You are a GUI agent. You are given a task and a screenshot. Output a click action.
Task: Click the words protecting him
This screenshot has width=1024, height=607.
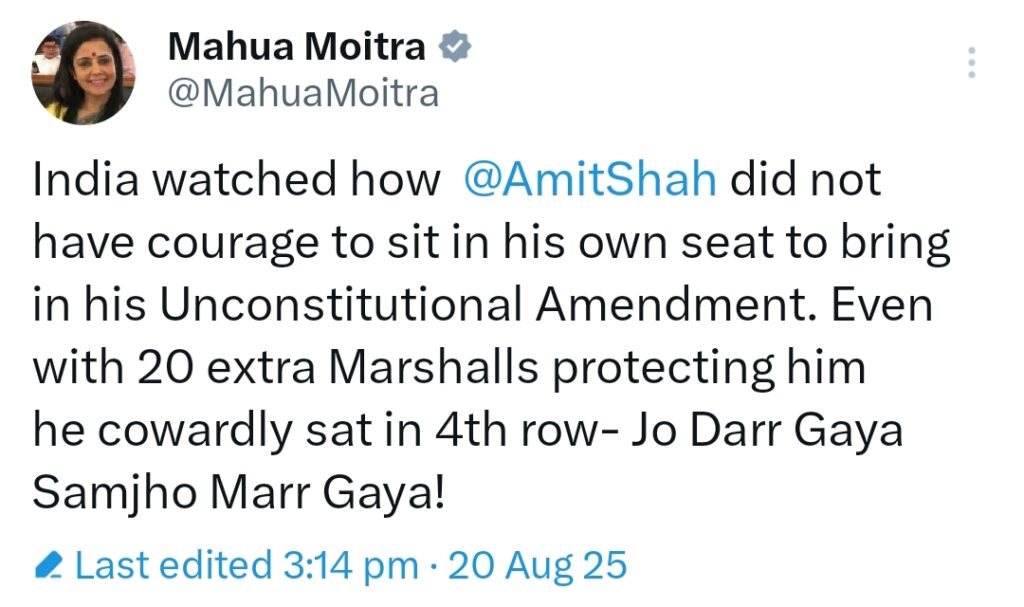[709, 368]
